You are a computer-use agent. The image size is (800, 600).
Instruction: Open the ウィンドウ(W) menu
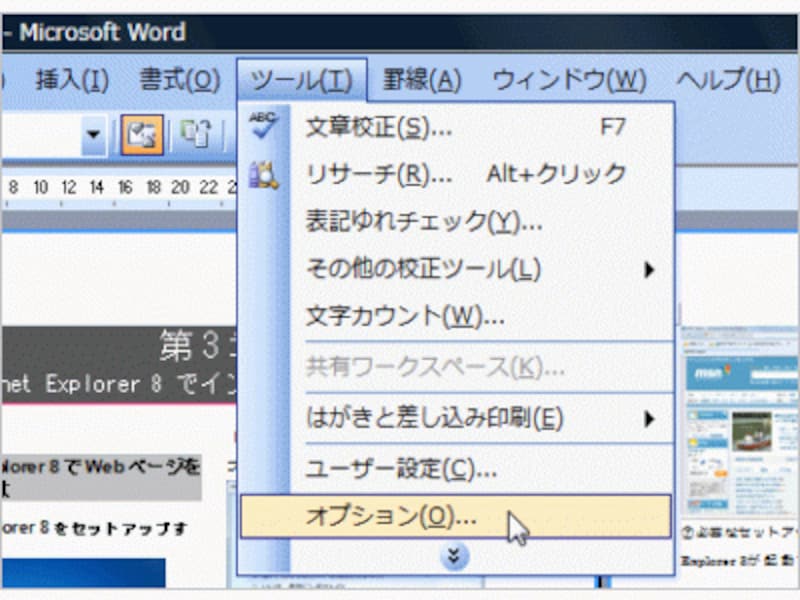[569, 81]
